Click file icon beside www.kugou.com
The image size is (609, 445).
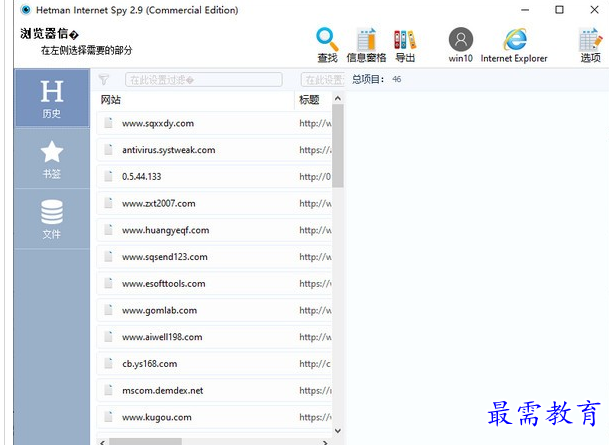pyautogui.click(x=108, y=417)
